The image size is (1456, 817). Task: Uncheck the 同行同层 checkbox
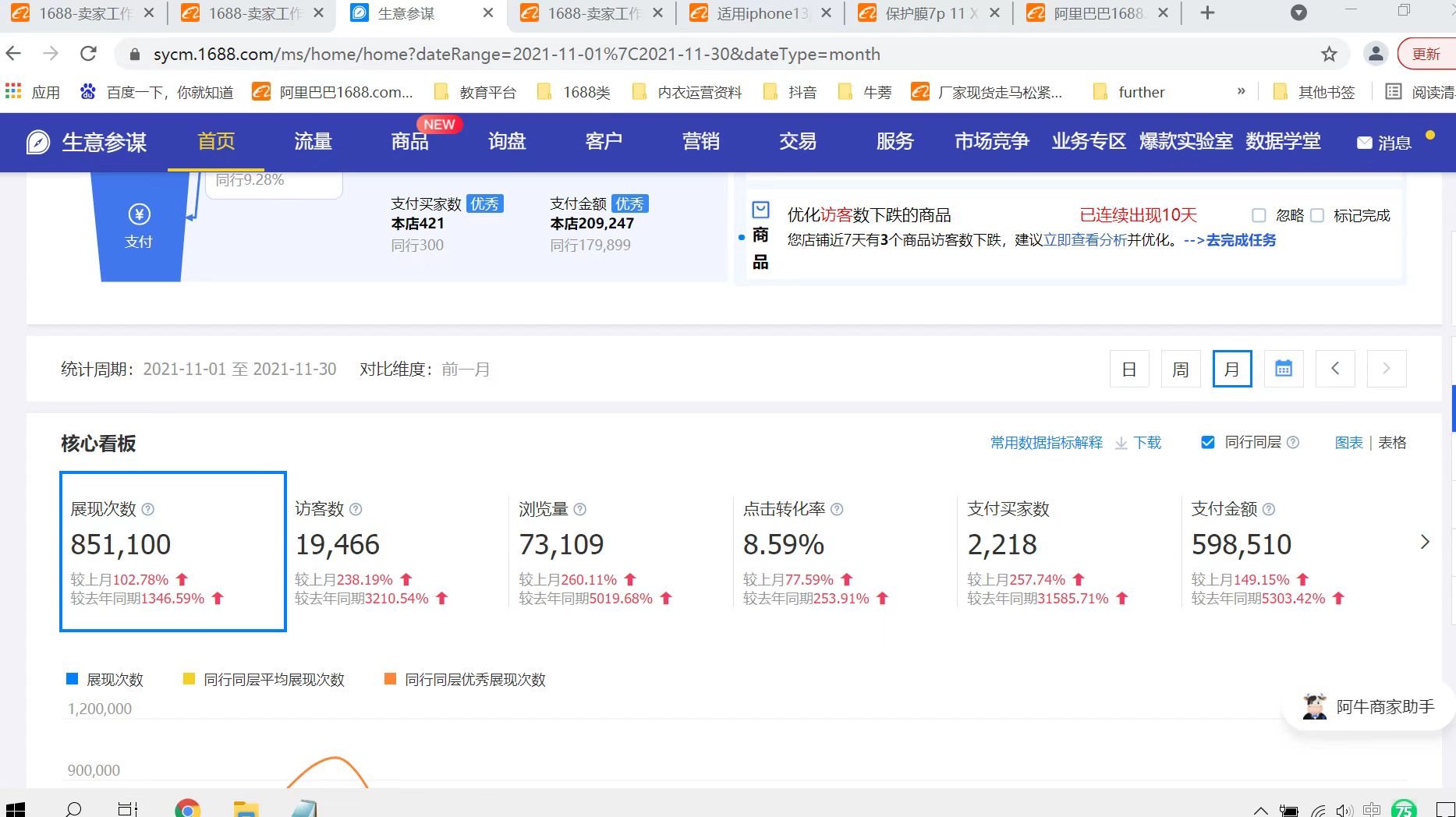(x=1208, y=443)
